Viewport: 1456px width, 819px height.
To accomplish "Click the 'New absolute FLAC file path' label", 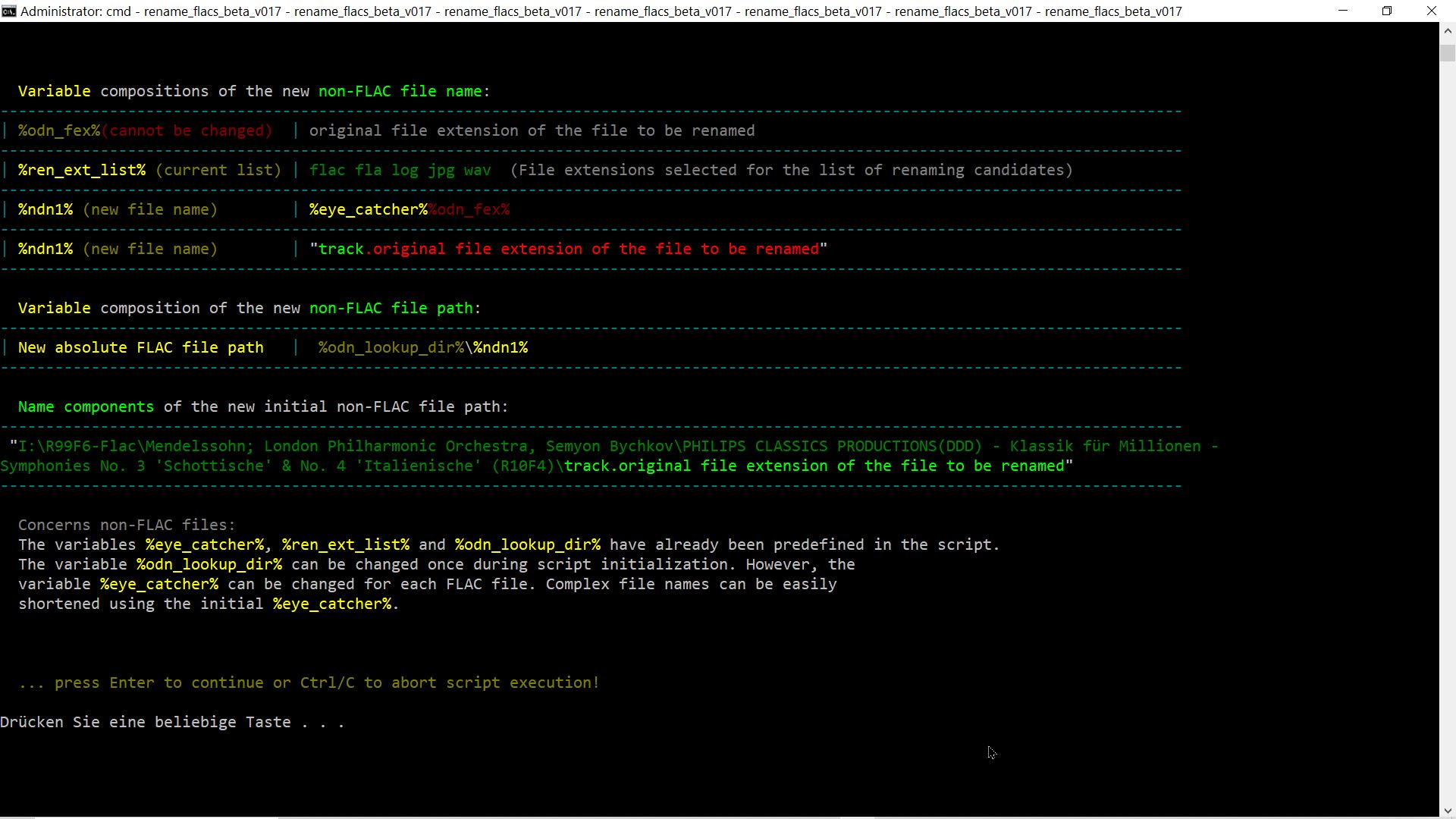I will coord(141,347).
